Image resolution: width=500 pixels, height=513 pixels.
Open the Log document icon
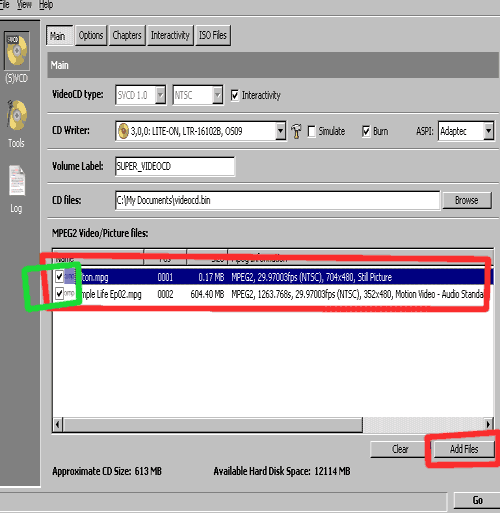tap(17, 180)
